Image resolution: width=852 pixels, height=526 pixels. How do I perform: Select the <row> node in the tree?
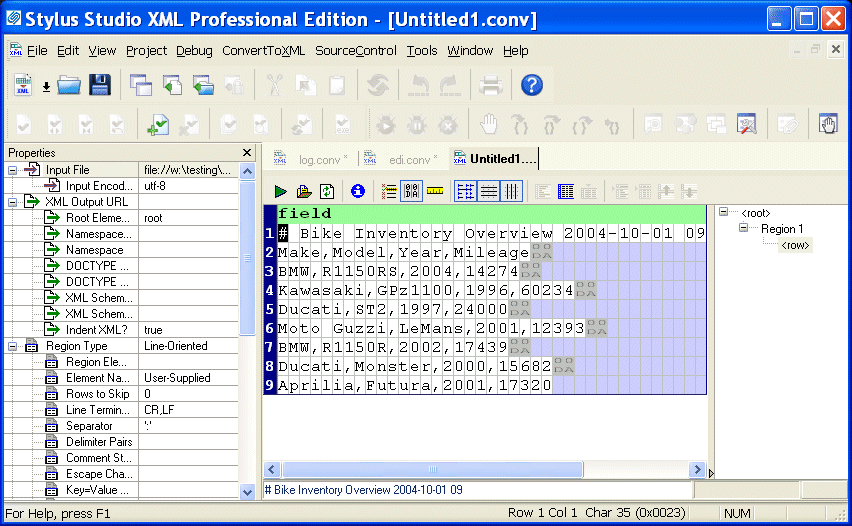coord(796,245)
